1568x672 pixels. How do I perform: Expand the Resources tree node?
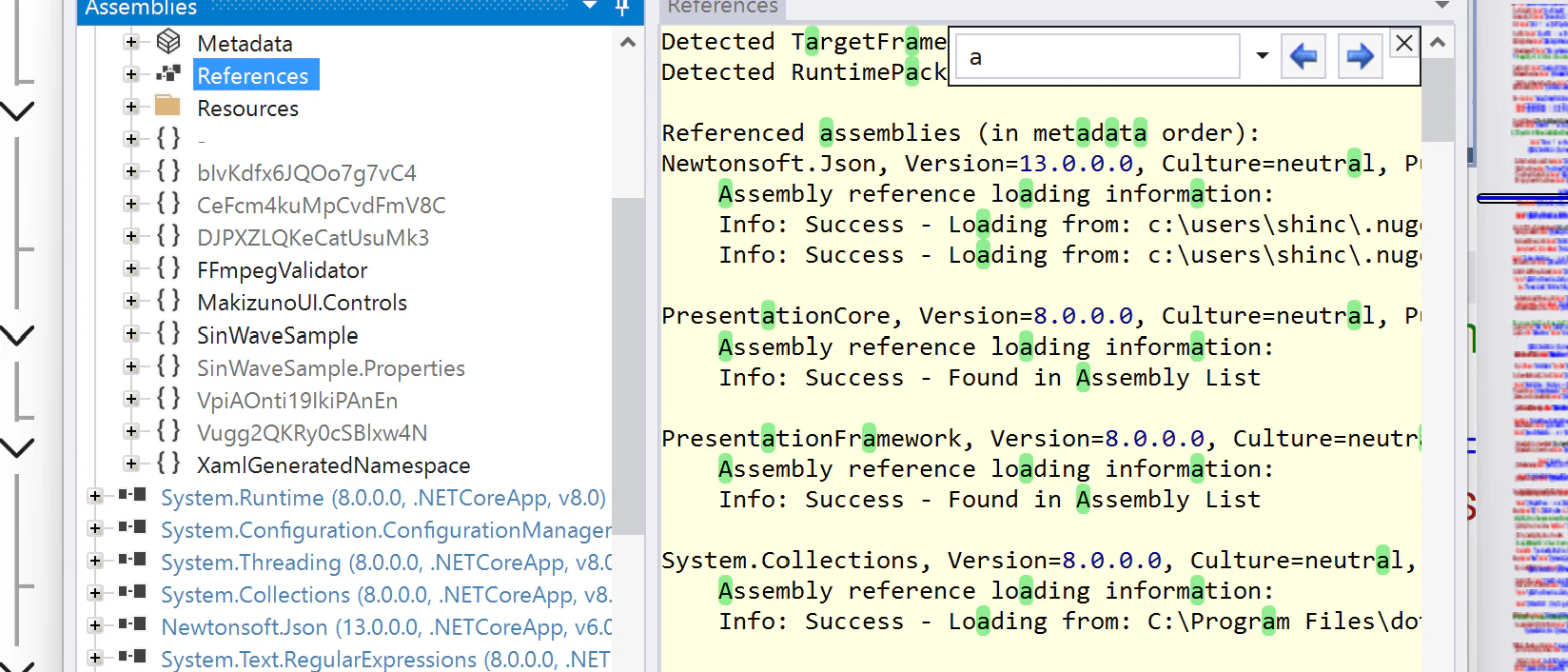point(131,107)
